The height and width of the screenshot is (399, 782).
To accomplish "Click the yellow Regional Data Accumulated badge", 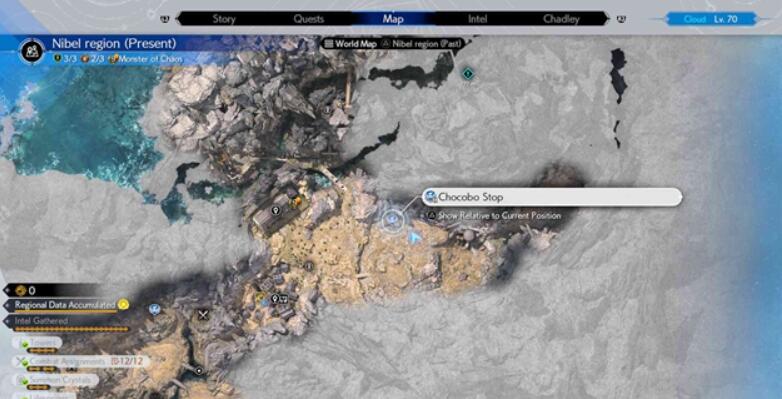I will [123, 304].
